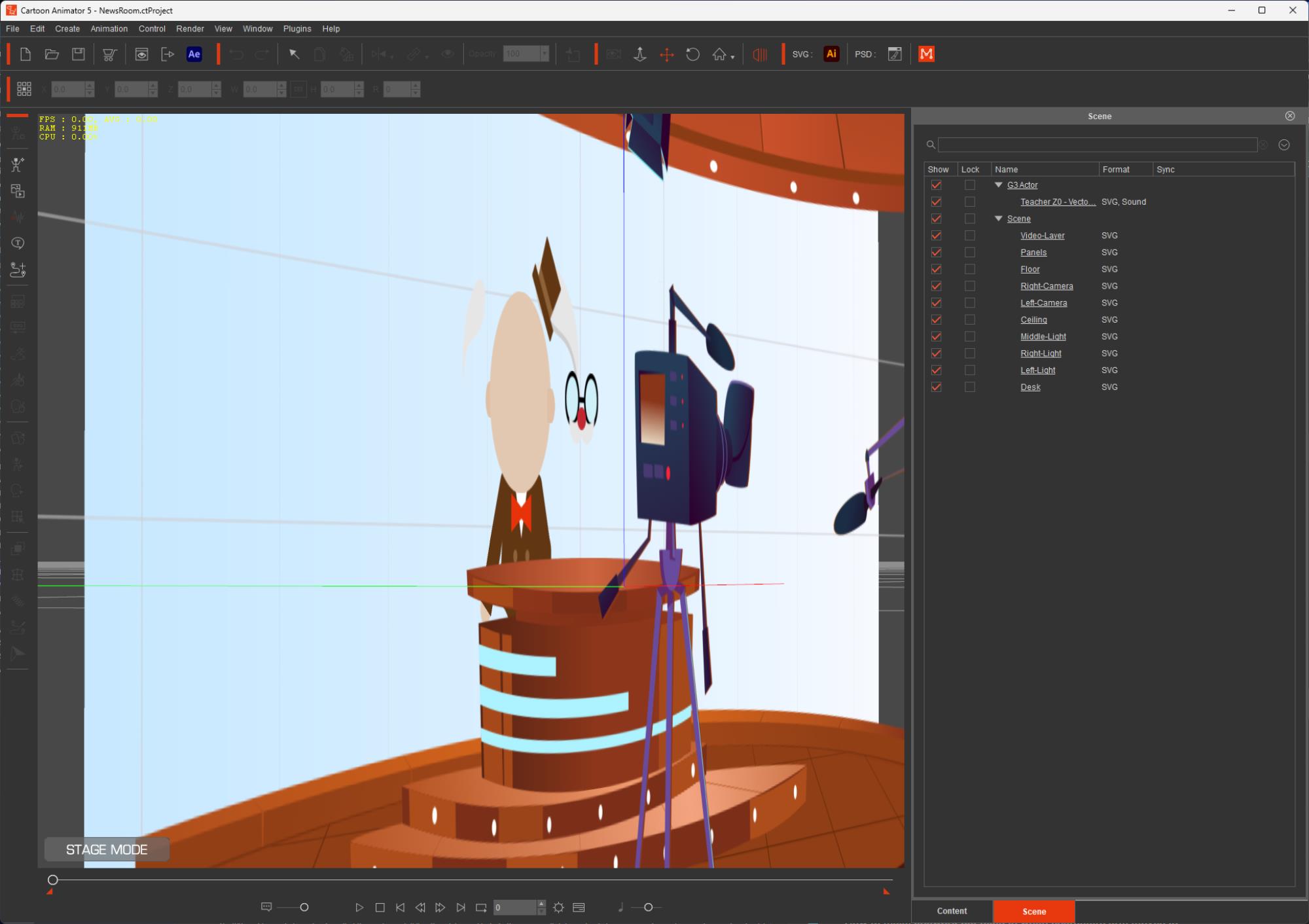
Task: Launch Illustrator via the Ai icon
Action: (x=831, y=54)
